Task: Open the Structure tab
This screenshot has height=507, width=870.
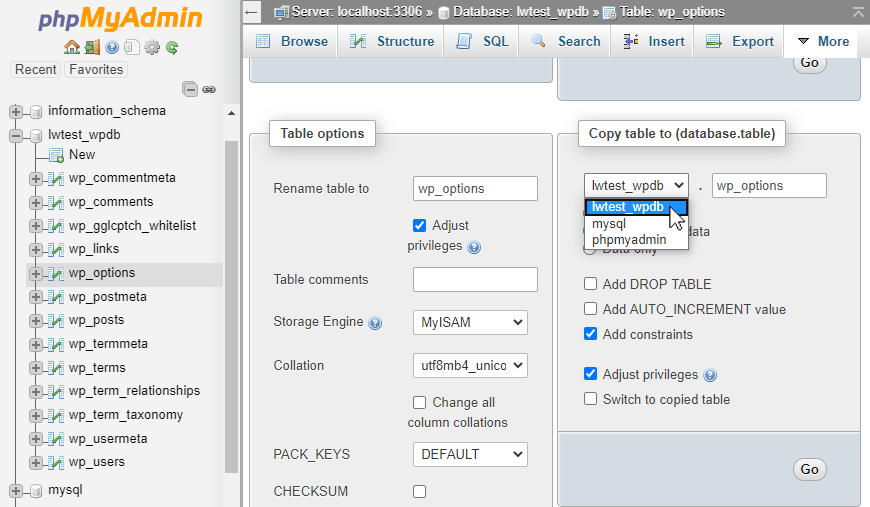Action: [x=391, y=41]
